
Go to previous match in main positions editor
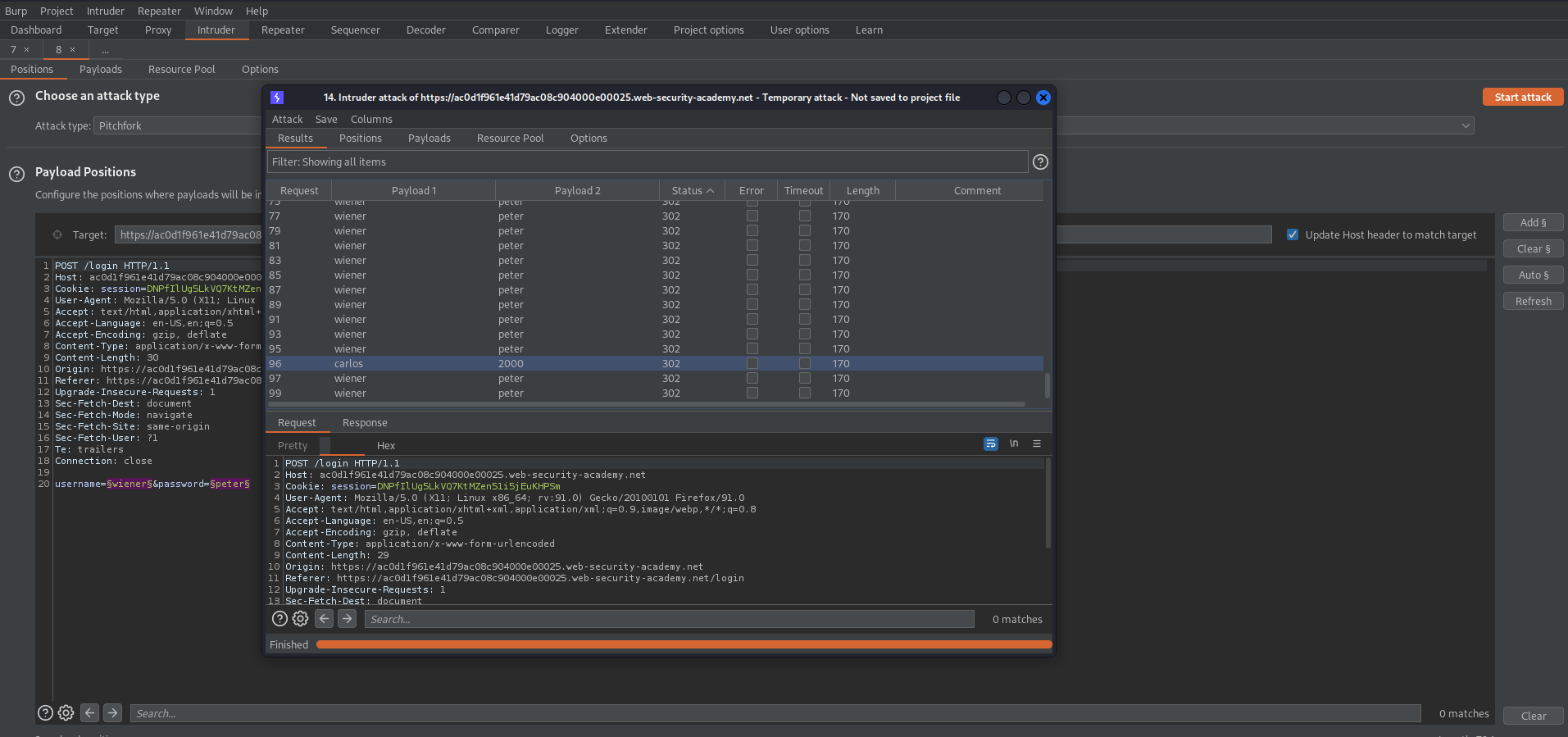point(90,712)
